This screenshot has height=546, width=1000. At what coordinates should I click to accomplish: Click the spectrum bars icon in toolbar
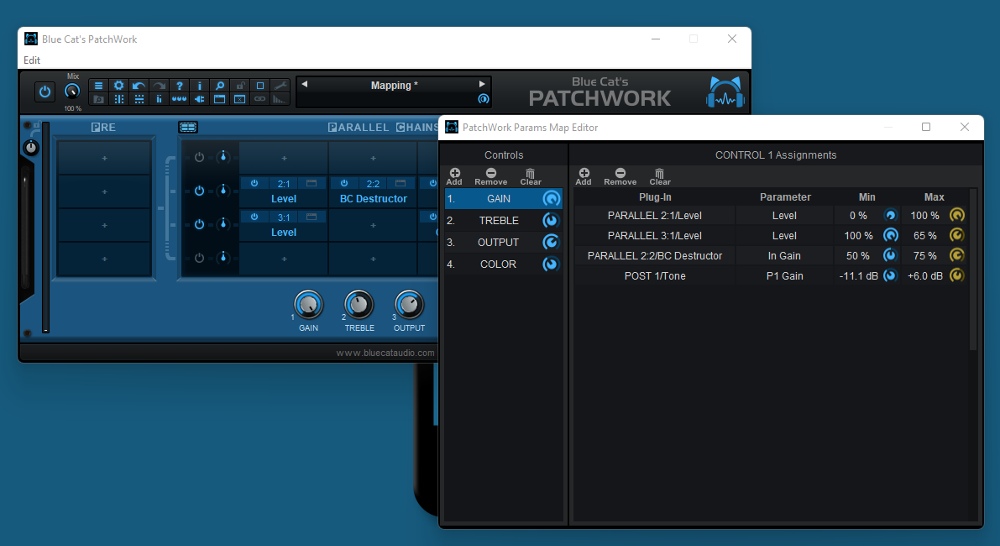coord(280,99)
